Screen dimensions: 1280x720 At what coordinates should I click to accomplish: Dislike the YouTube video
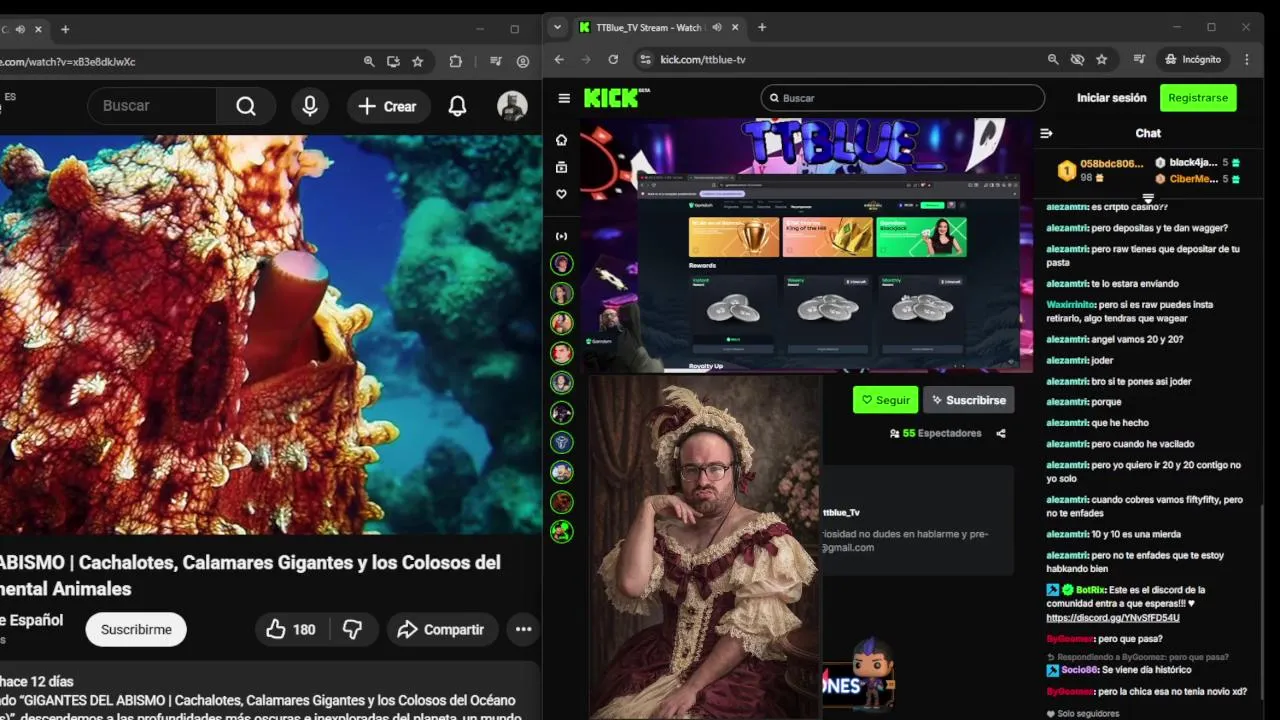[353, 629]
